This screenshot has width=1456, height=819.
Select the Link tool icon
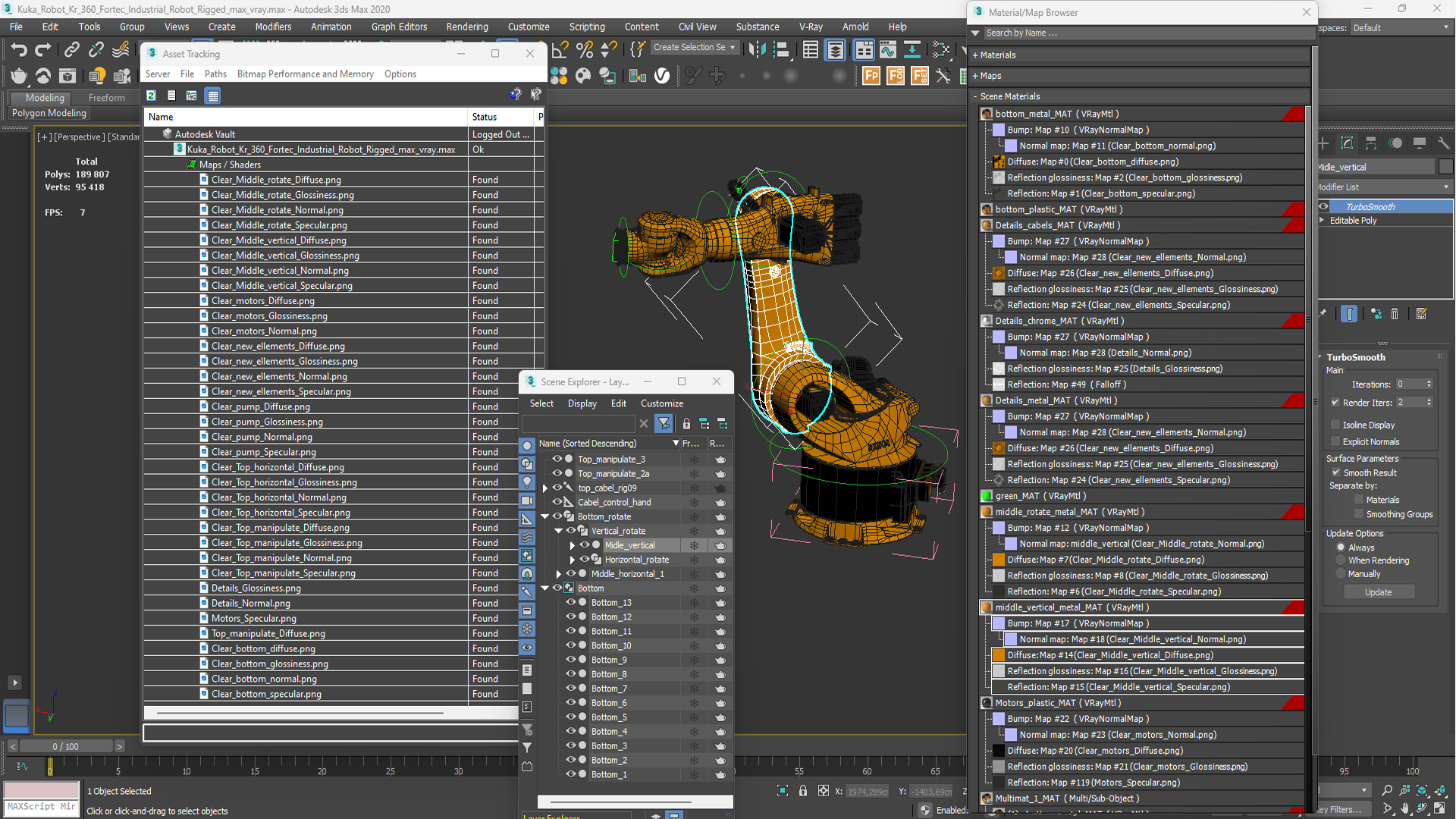point(71,50)
